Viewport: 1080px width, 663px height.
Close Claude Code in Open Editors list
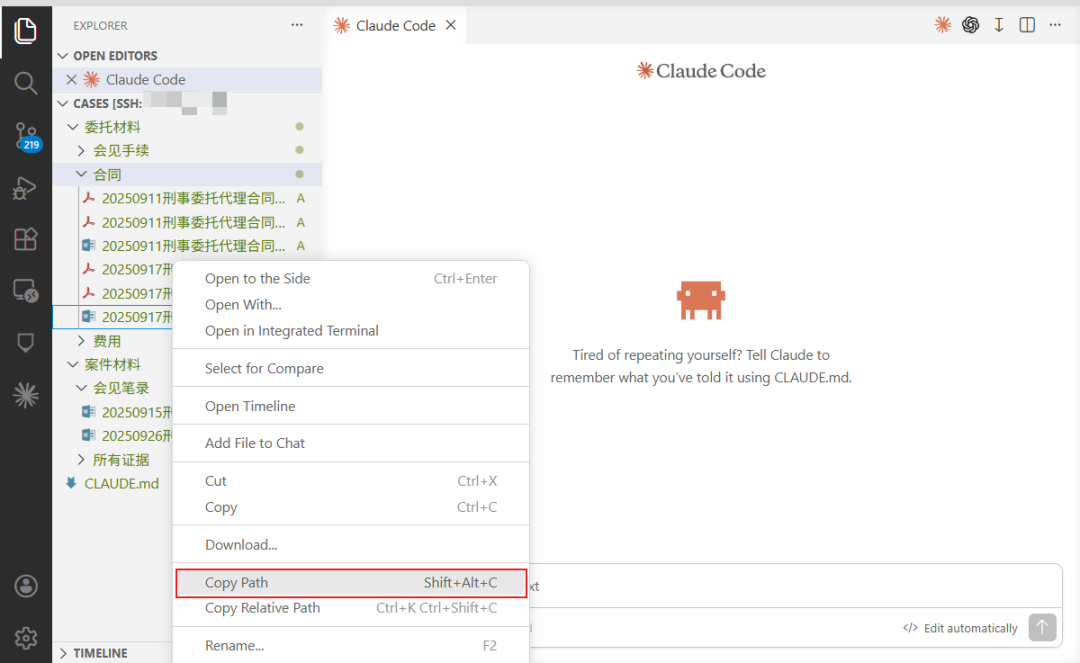click(x=71, y=80)
